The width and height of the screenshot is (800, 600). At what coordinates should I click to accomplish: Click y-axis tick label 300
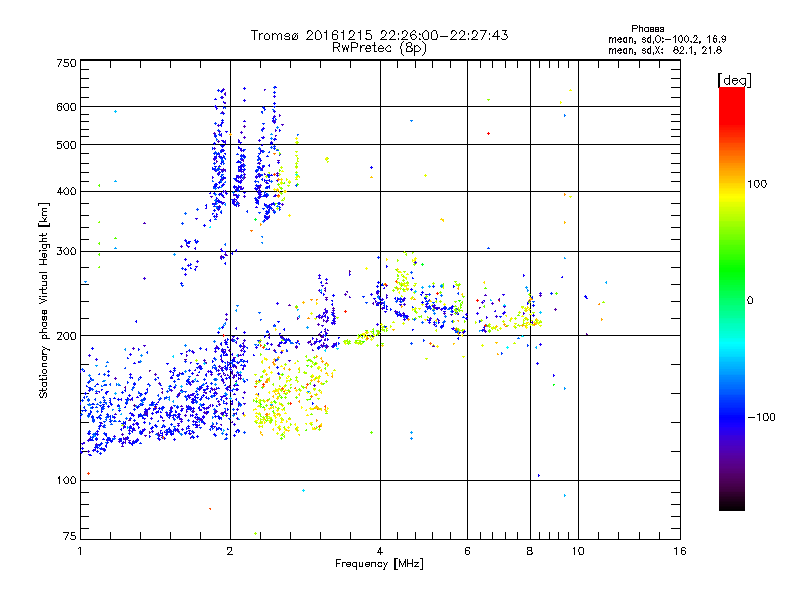[67, 252]
